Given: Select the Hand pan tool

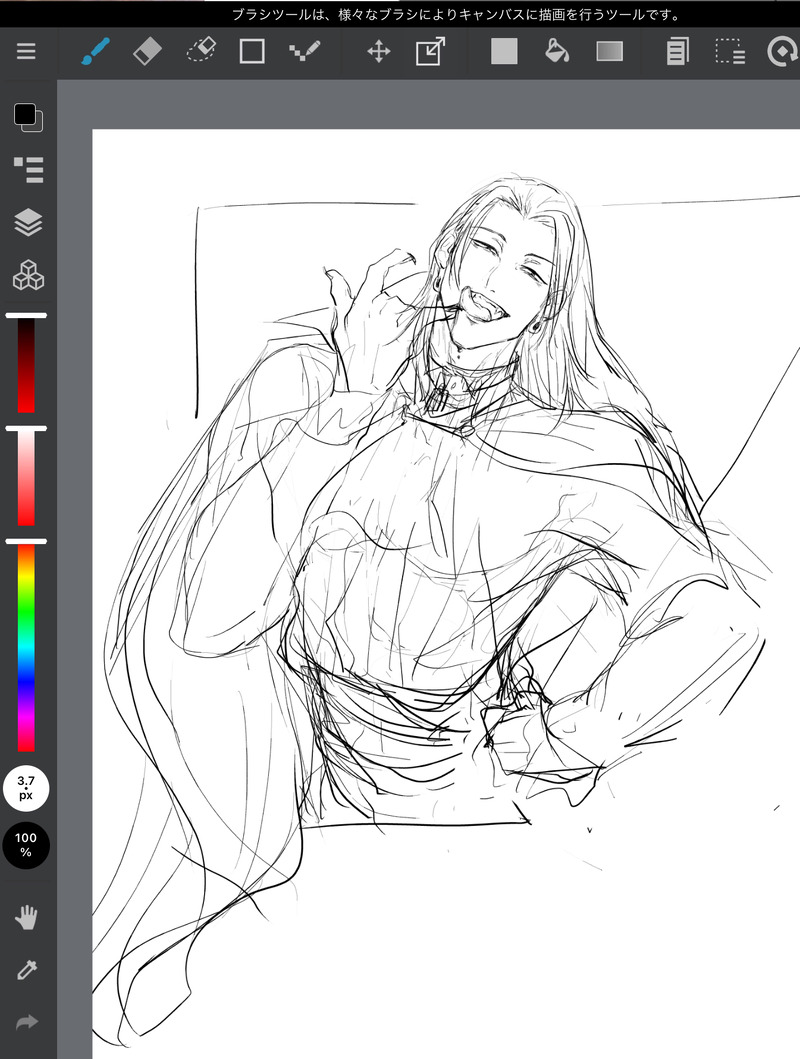Looking at the screenshot, I should coord(26,917).
